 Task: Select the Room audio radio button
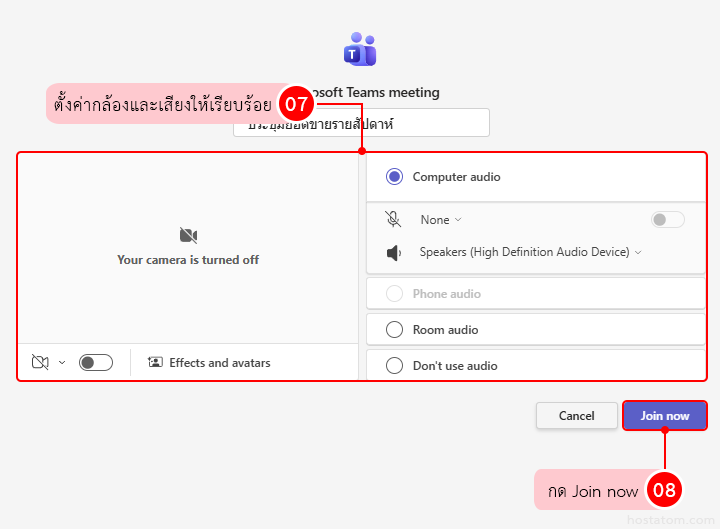(x=394, y=330)
